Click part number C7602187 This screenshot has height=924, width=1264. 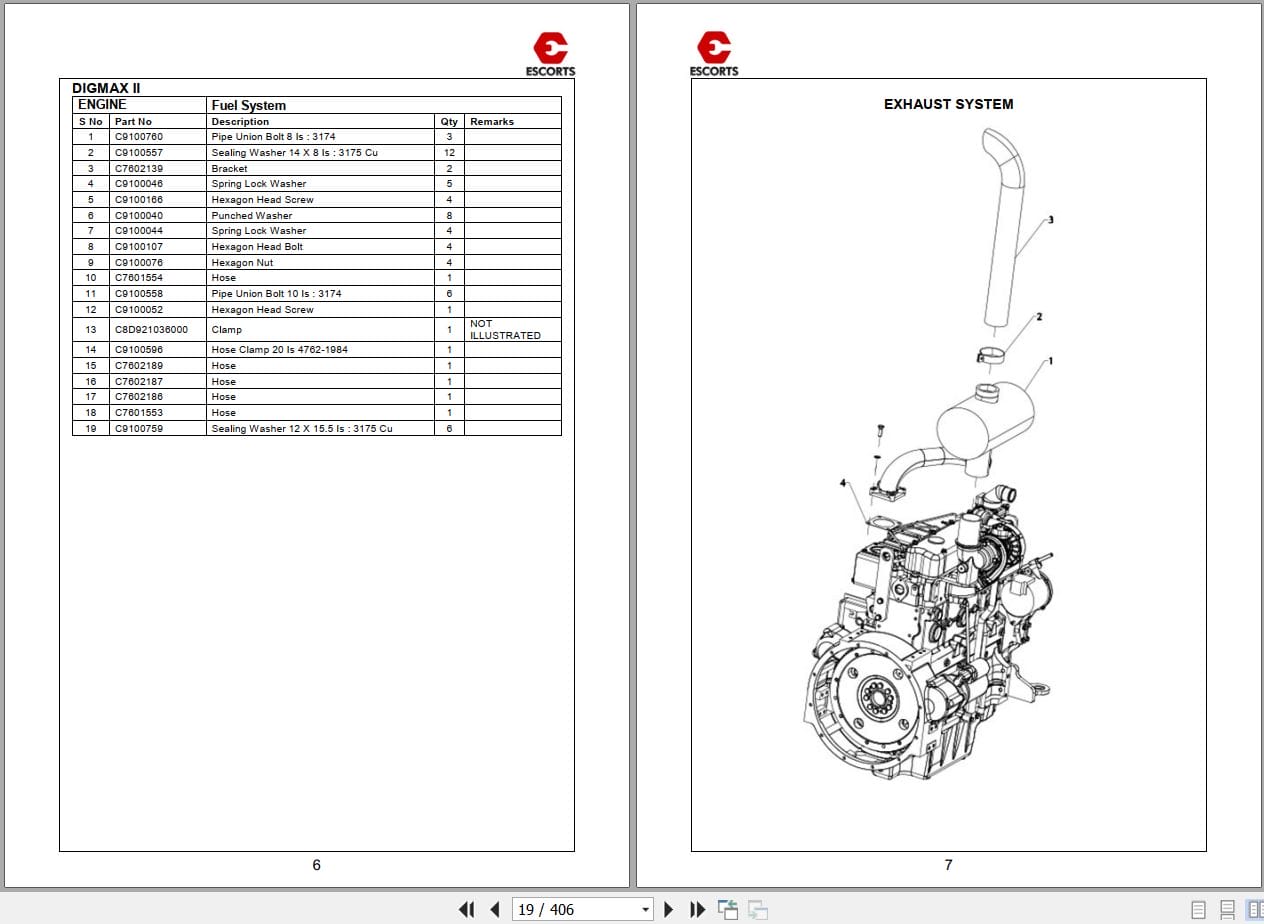tap(139, 381)
